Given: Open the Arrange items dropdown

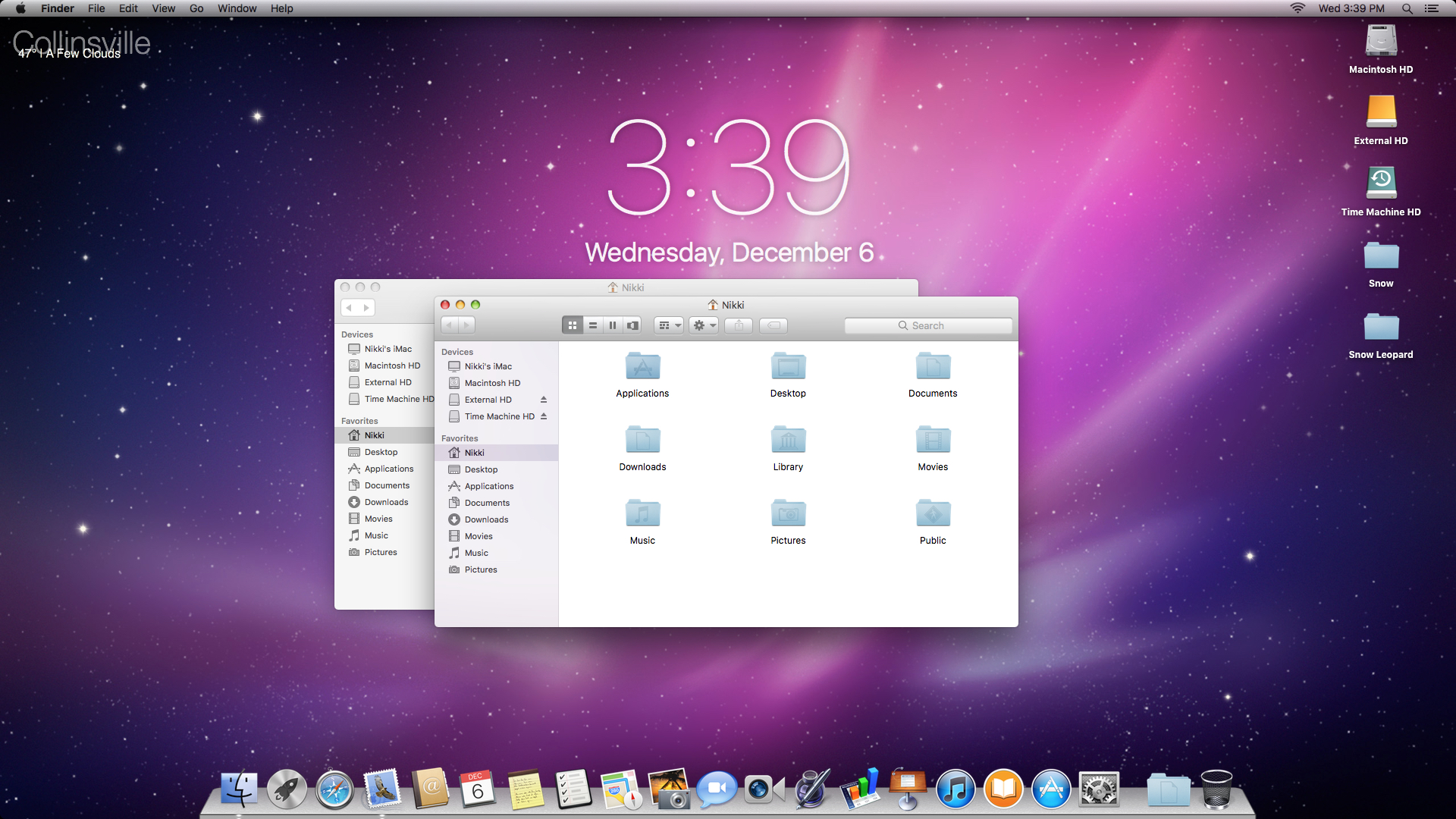Looking at the screenshot, I should click(669, 325).
